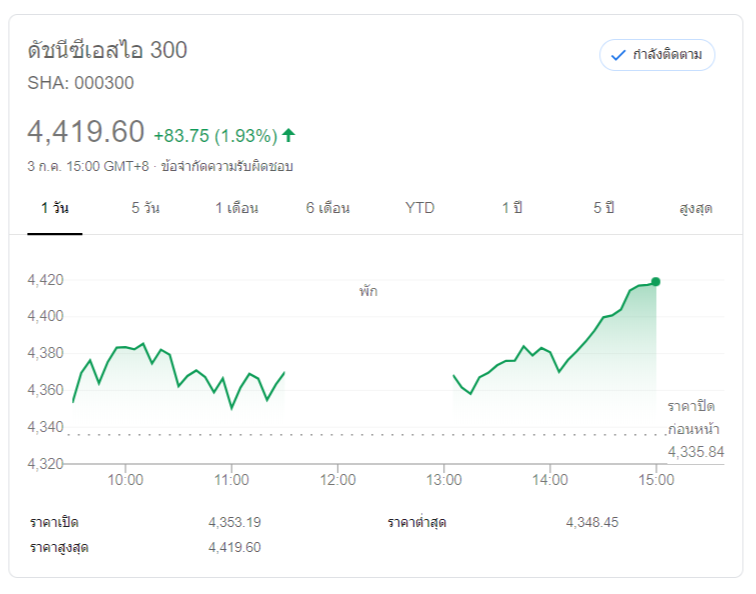This screenshot has height=594, width=756.
Task: Show the 1 เดือน chart range
Action: (237, 208)
